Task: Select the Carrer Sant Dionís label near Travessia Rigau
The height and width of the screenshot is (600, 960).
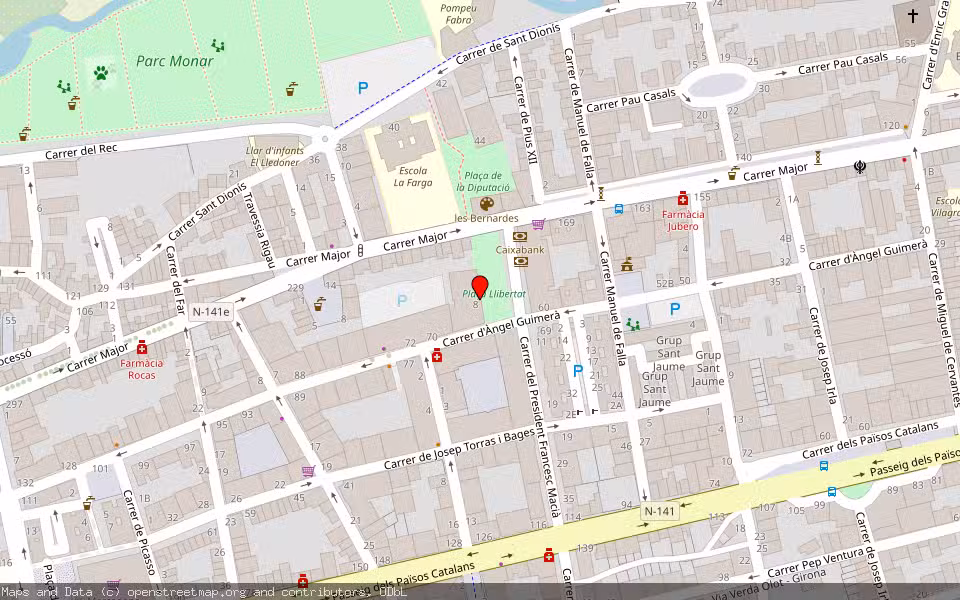Action: [208, 211]
